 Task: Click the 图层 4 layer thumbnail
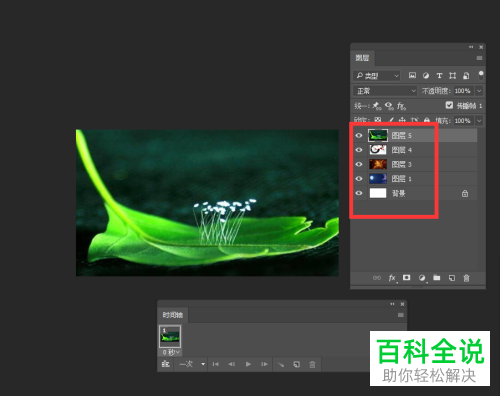[x=378, y=150]
